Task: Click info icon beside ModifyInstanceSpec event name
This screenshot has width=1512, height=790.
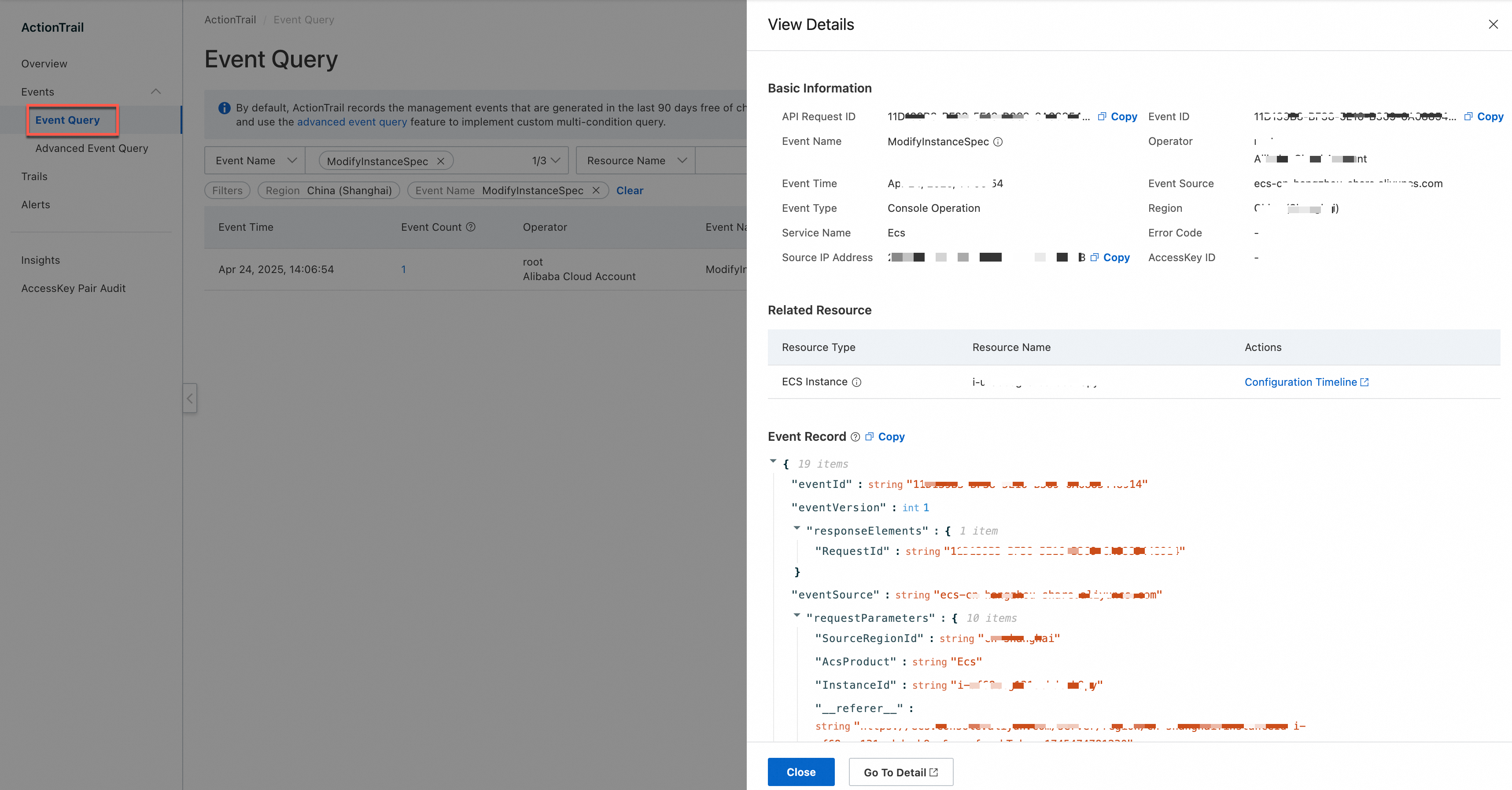Action: point(998,141)
